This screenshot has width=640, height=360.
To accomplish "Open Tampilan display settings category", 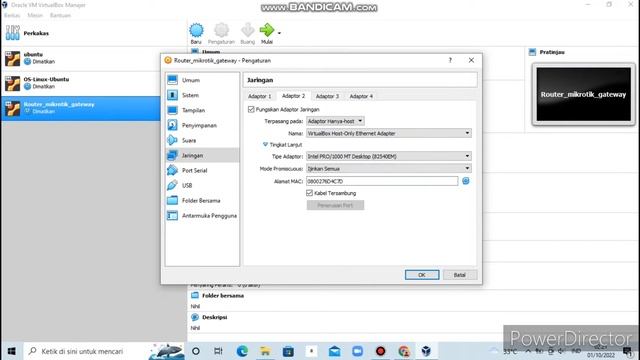I will pyautogui.click(x=202, y=110).
